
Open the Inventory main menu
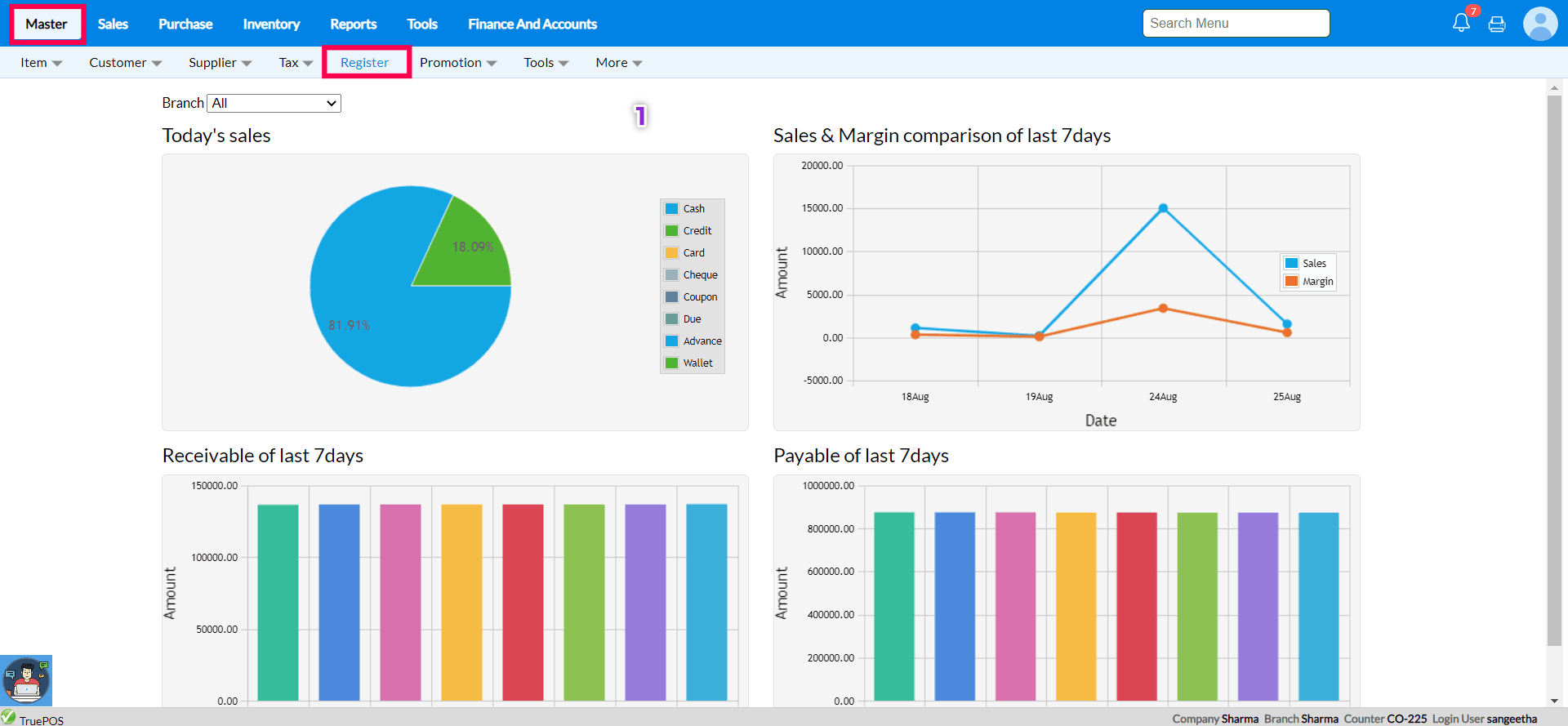pyautogui.click(x=271, y=24)
